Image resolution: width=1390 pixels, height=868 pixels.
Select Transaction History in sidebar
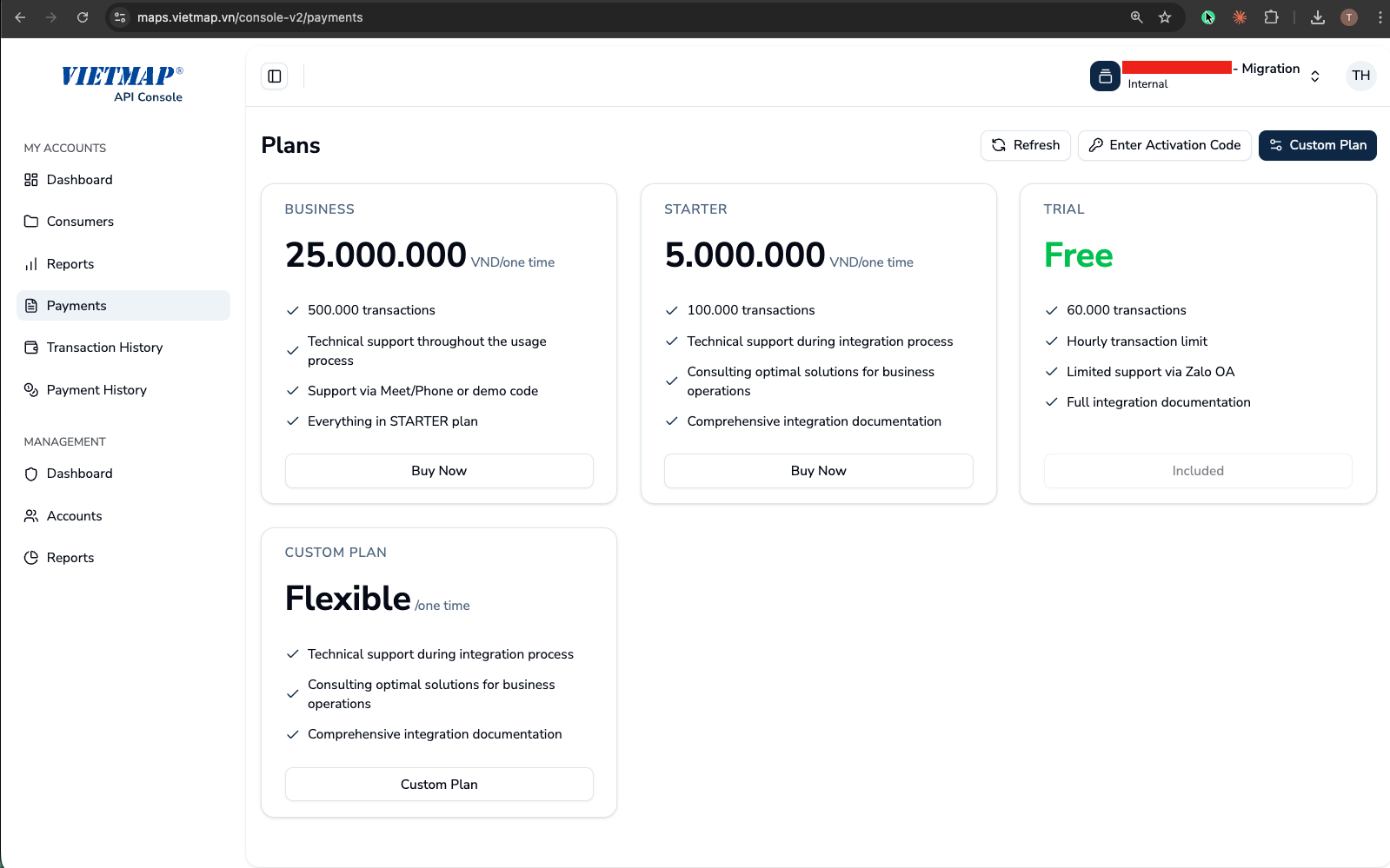click(x=104, y=348)
